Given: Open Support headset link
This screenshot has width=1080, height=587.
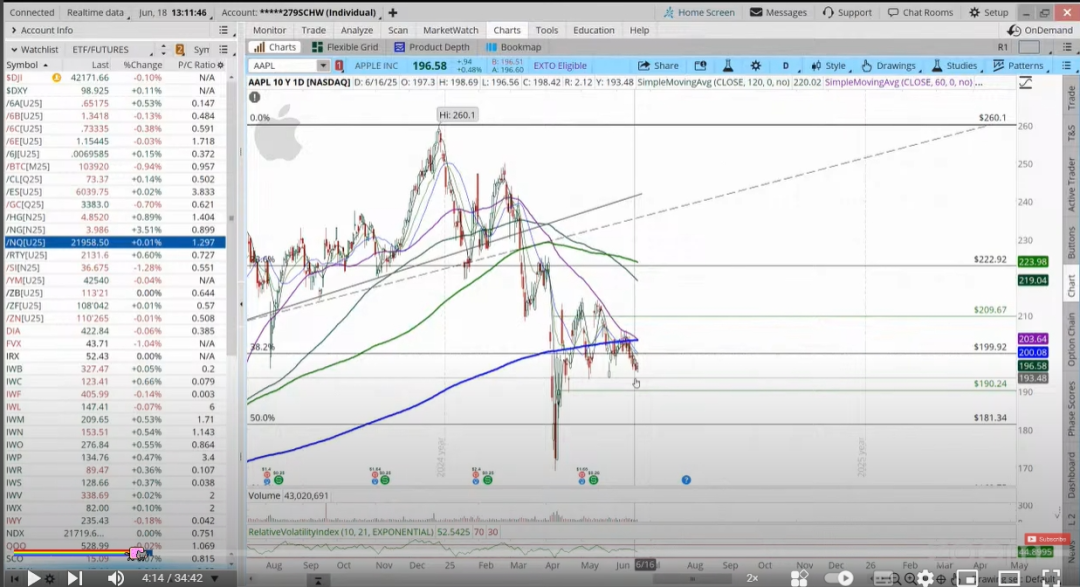Looking at the screenshot, I should point(847,12).
